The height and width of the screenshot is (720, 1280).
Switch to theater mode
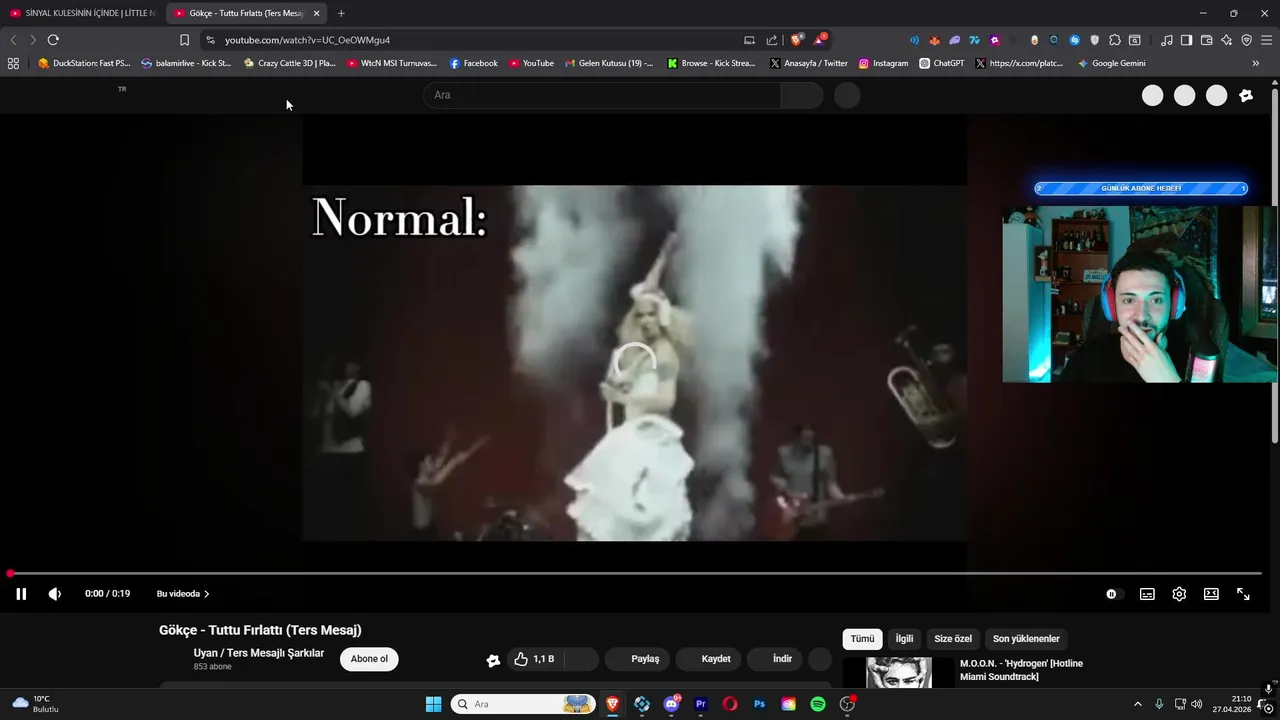click(x=1211, y=594)
